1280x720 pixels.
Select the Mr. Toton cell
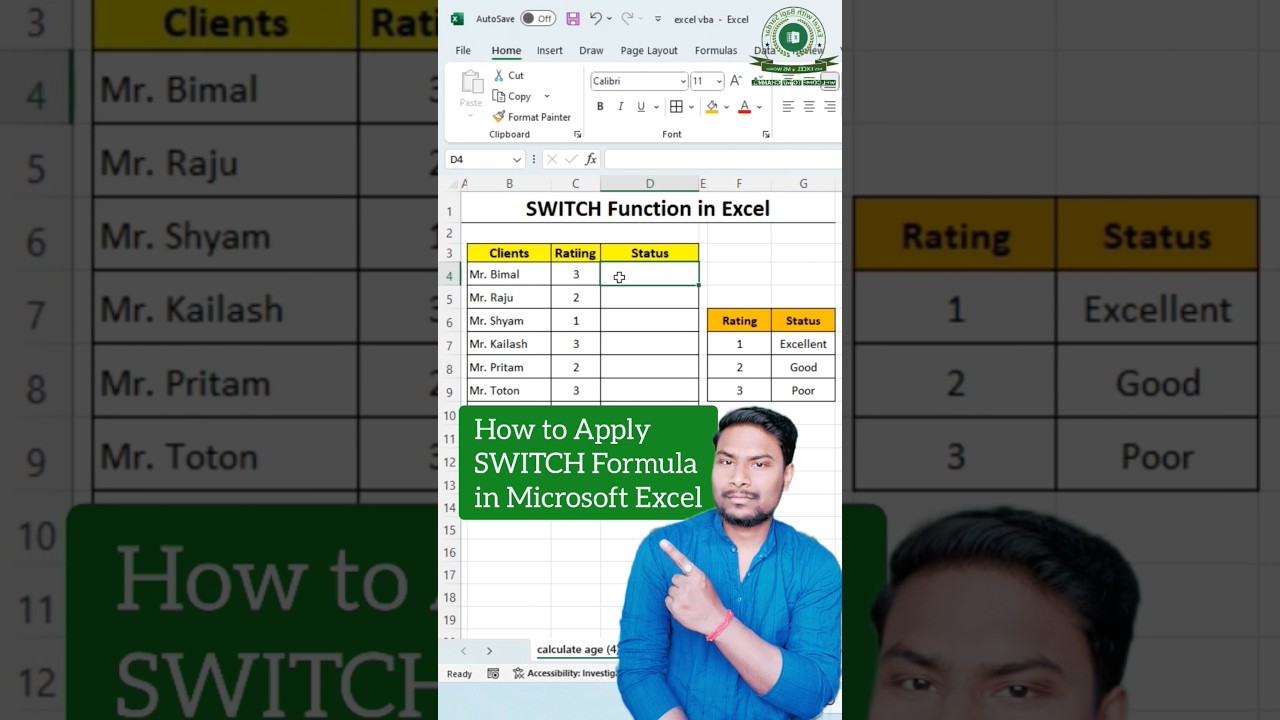(x=509, y=391)
